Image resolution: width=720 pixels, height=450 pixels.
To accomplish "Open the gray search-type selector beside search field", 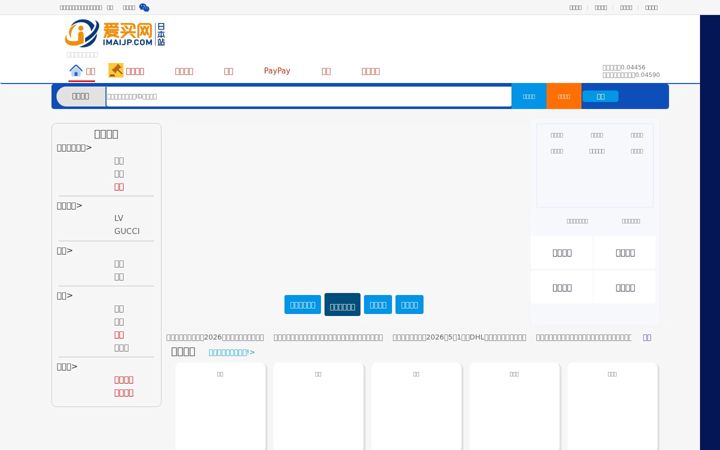I will point(80,96).
